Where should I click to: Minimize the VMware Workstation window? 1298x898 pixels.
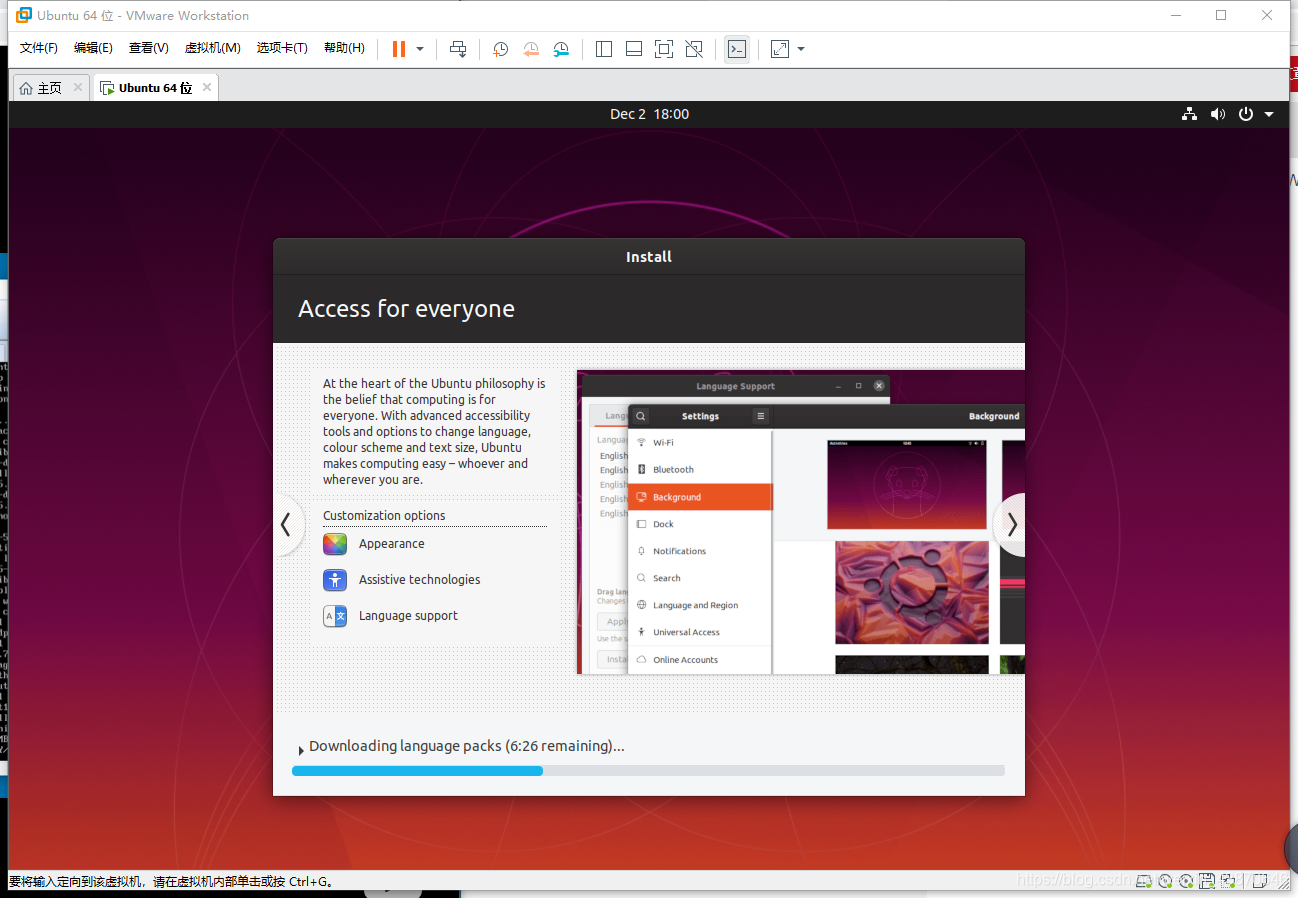click(x=1176, y=15)
